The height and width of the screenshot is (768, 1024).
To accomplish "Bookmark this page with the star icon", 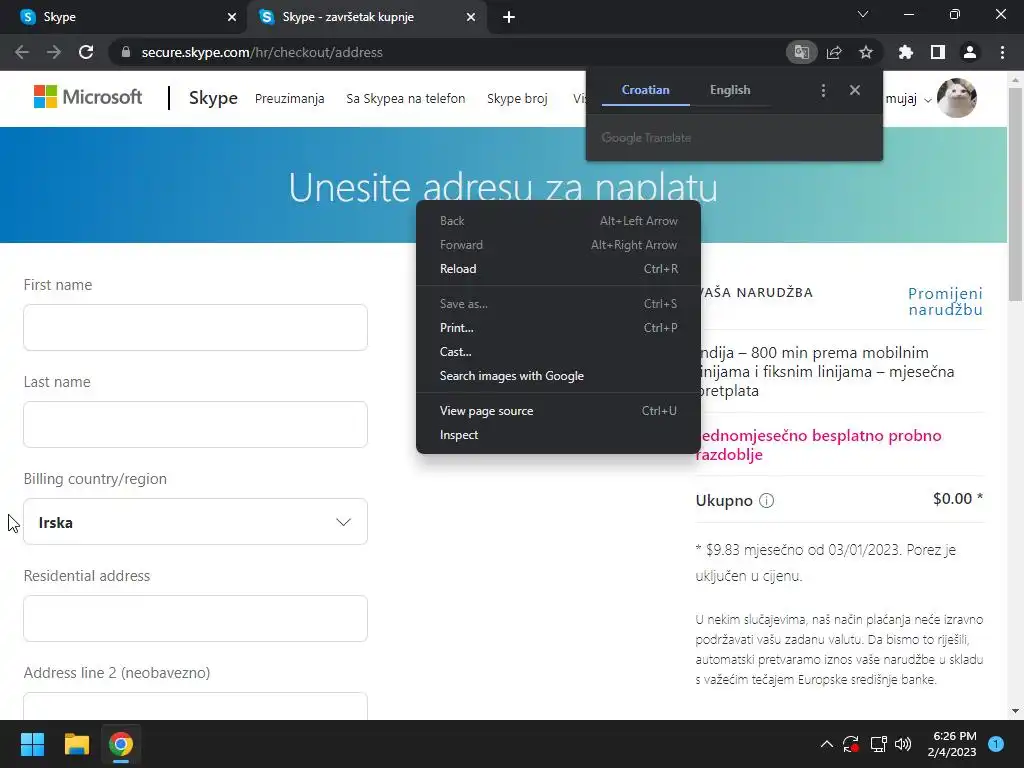I will (x=866, y=52).
